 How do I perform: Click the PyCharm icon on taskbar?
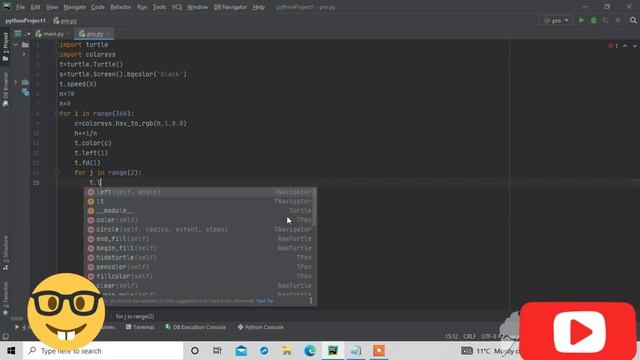[x=333, y=351]
